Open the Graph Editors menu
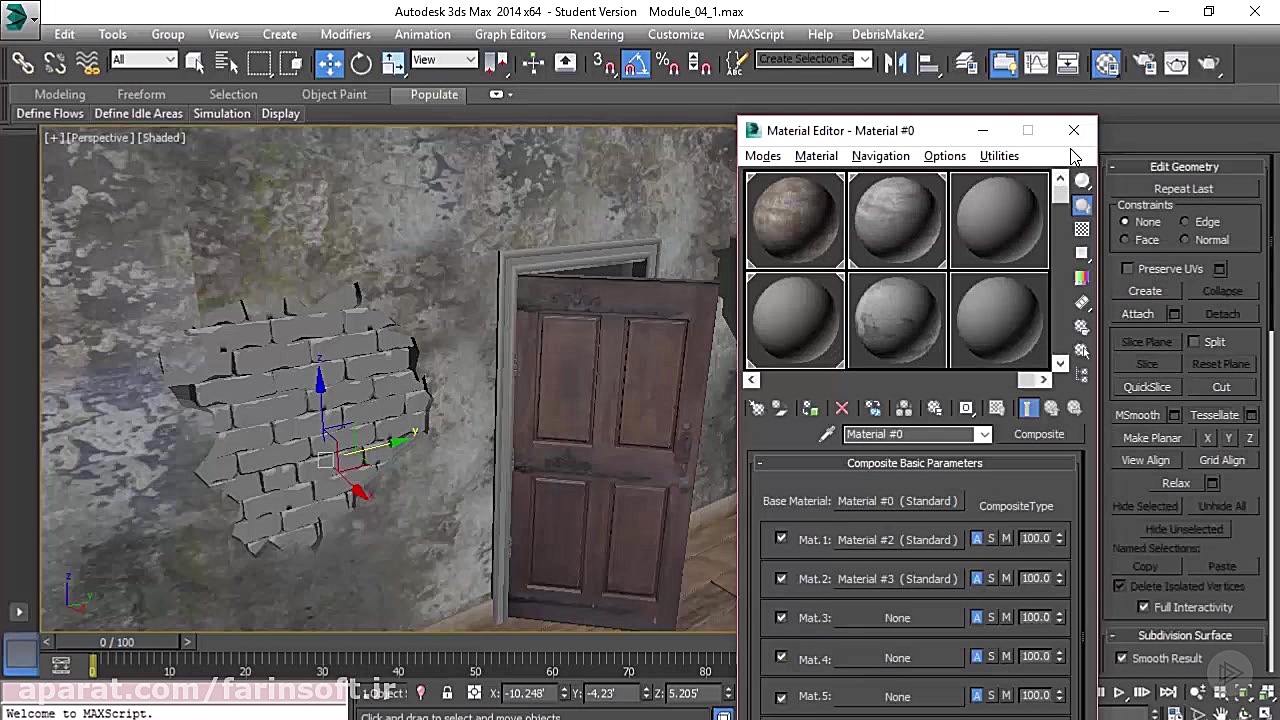This screenshot has height=720, width=1280. click(510, 34)
